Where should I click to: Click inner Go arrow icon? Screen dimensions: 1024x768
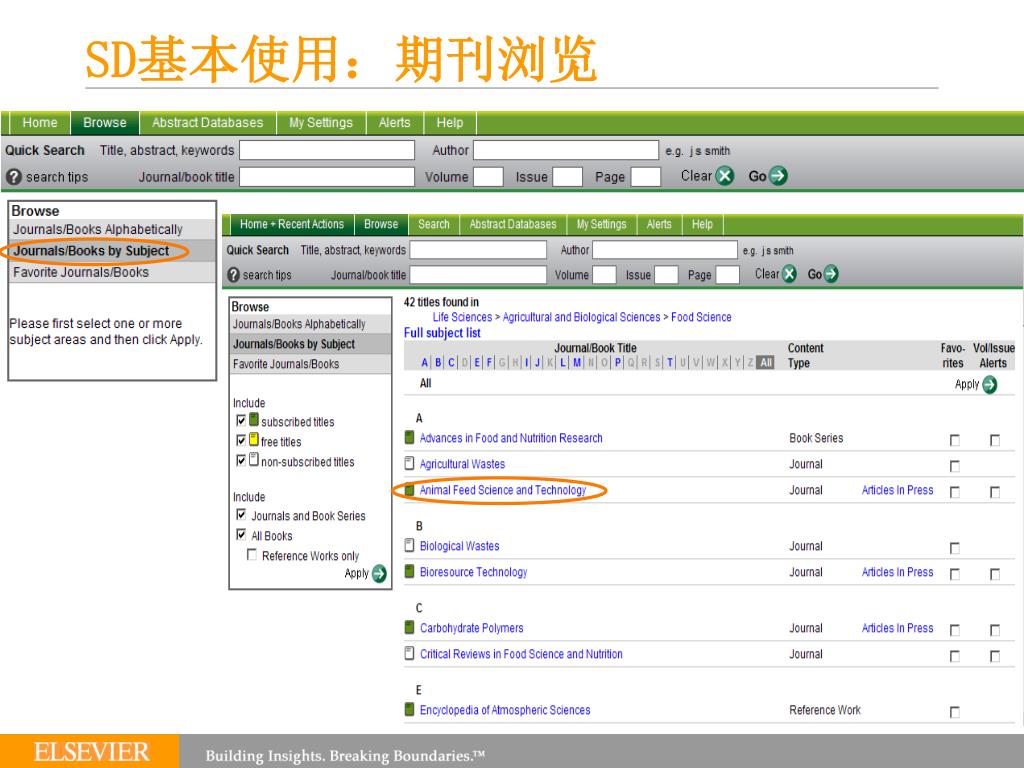(831, 274)
